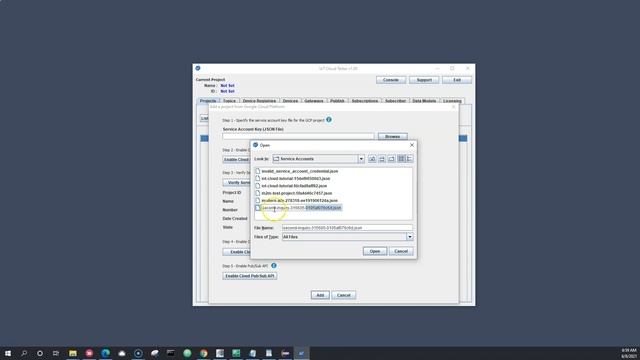640x360 pixels.
Task: Click the Home/Desktop icon in Open dialog
Action: 382,159
